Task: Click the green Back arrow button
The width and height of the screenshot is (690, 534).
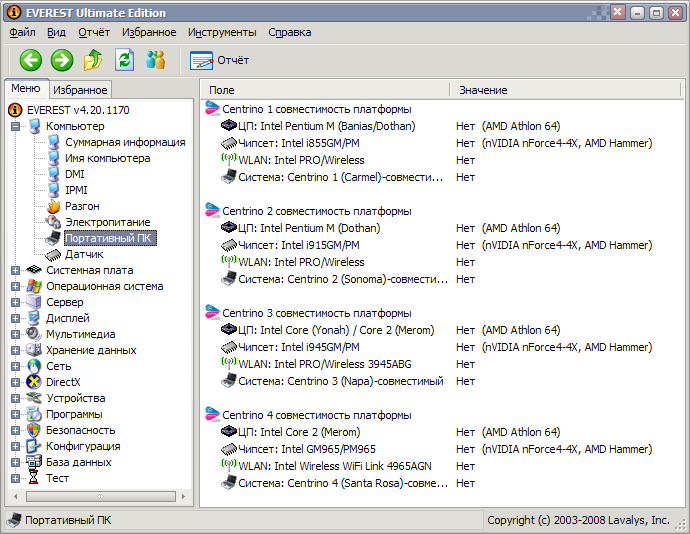Action: coord(31,60)
